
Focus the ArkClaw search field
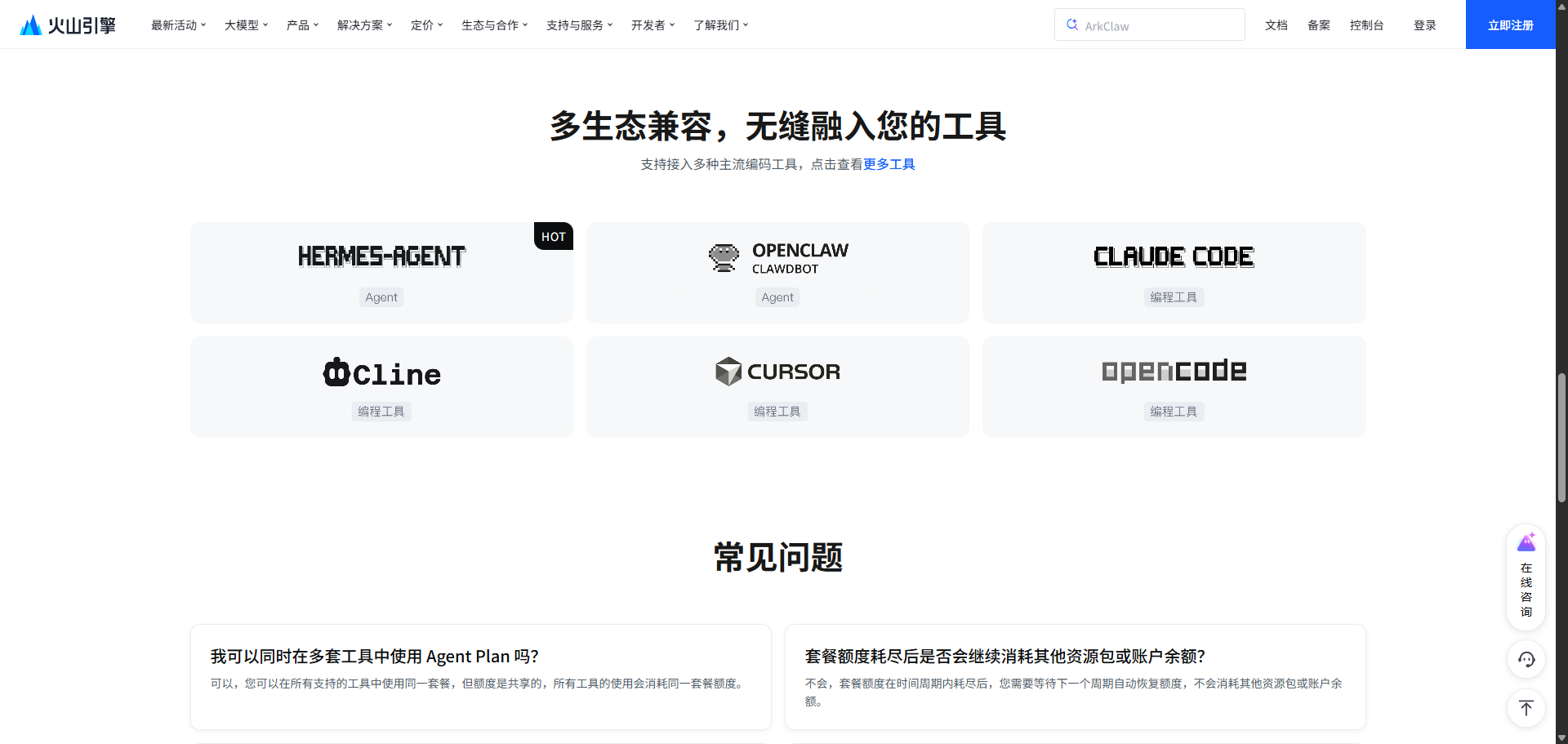click(x=1149, y=25)
